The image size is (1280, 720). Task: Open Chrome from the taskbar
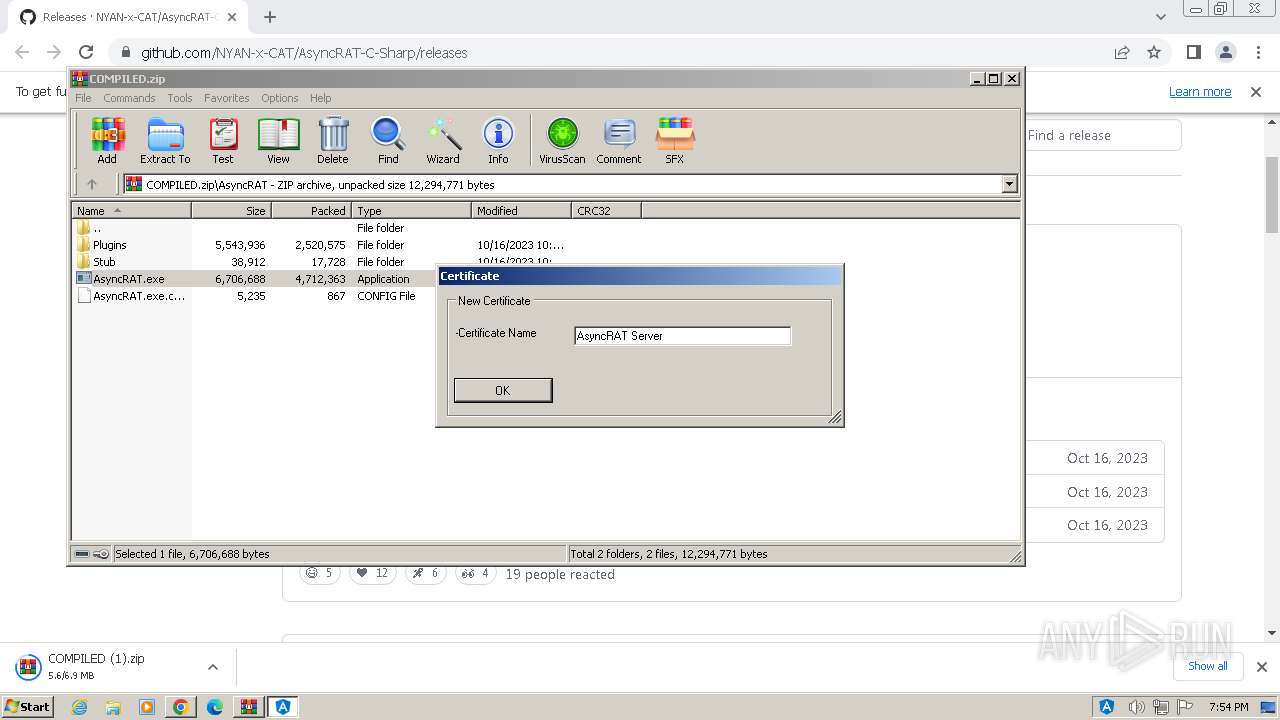(181, 707)
